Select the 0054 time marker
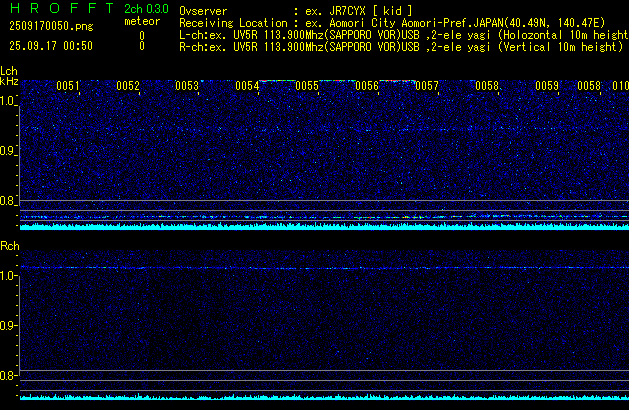Image resolution: width=629 pixels, height=410 pixels. [247, 86]
